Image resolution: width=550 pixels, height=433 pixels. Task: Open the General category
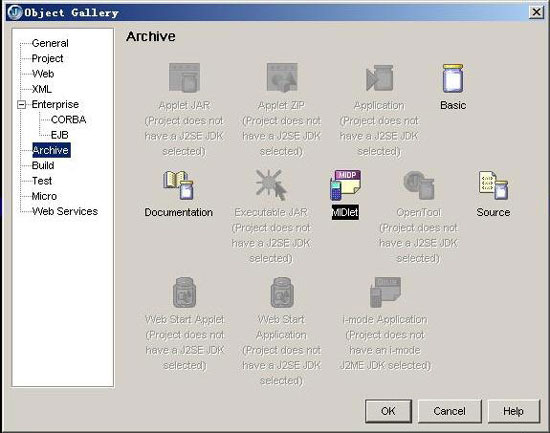tap(50, 43)
